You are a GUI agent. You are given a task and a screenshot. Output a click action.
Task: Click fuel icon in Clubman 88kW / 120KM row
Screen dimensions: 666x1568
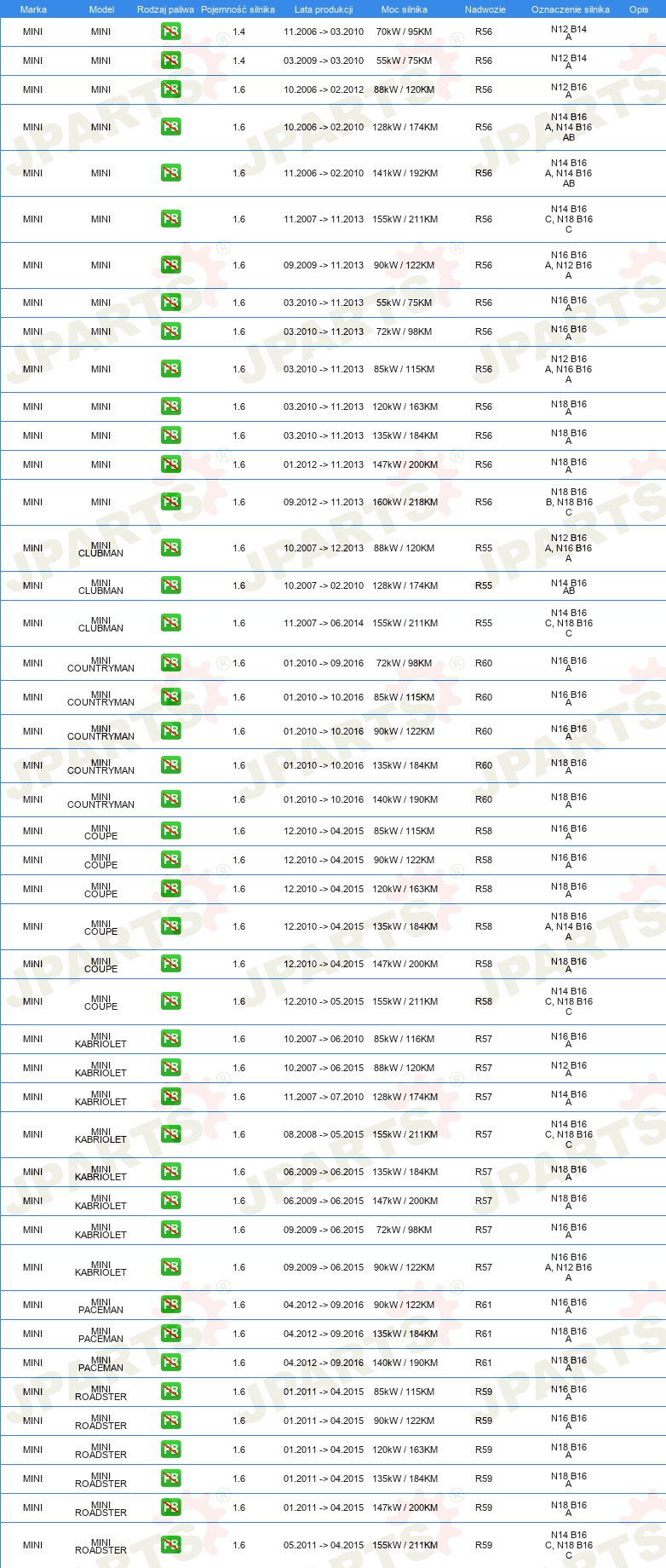(x=170, y=548)
